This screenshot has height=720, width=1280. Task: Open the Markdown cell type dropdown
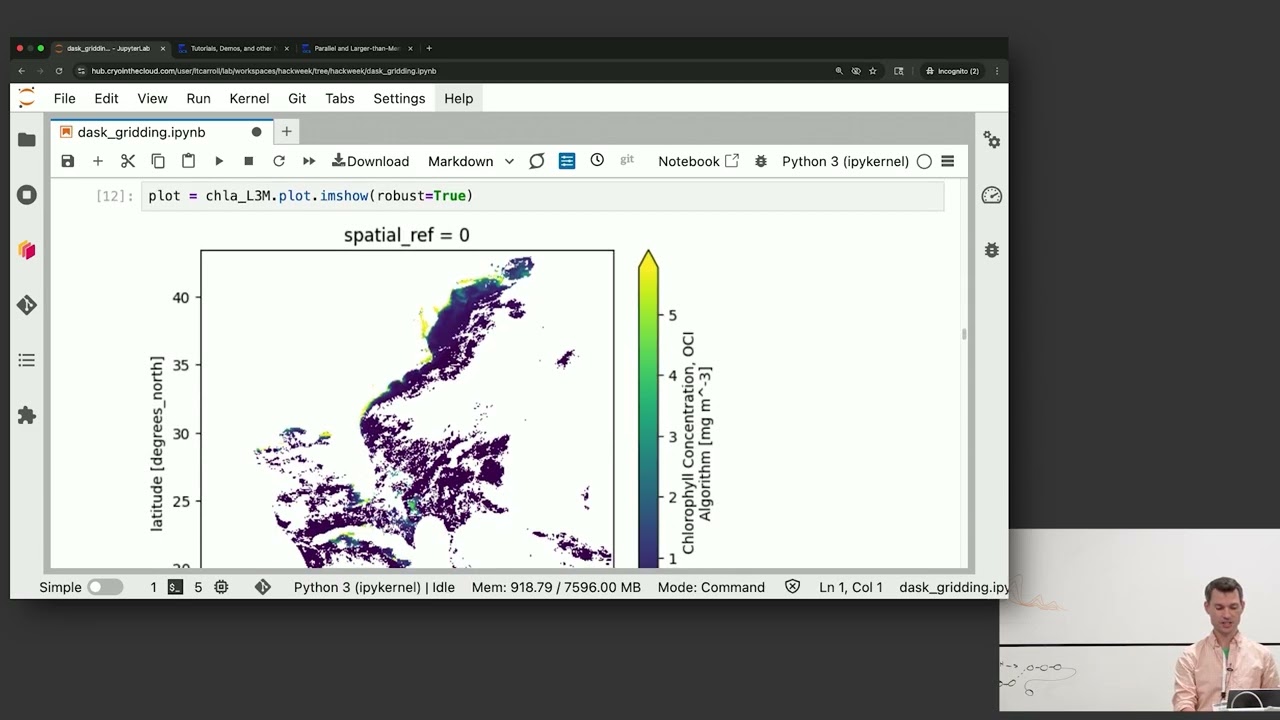[x=470, y=161]
